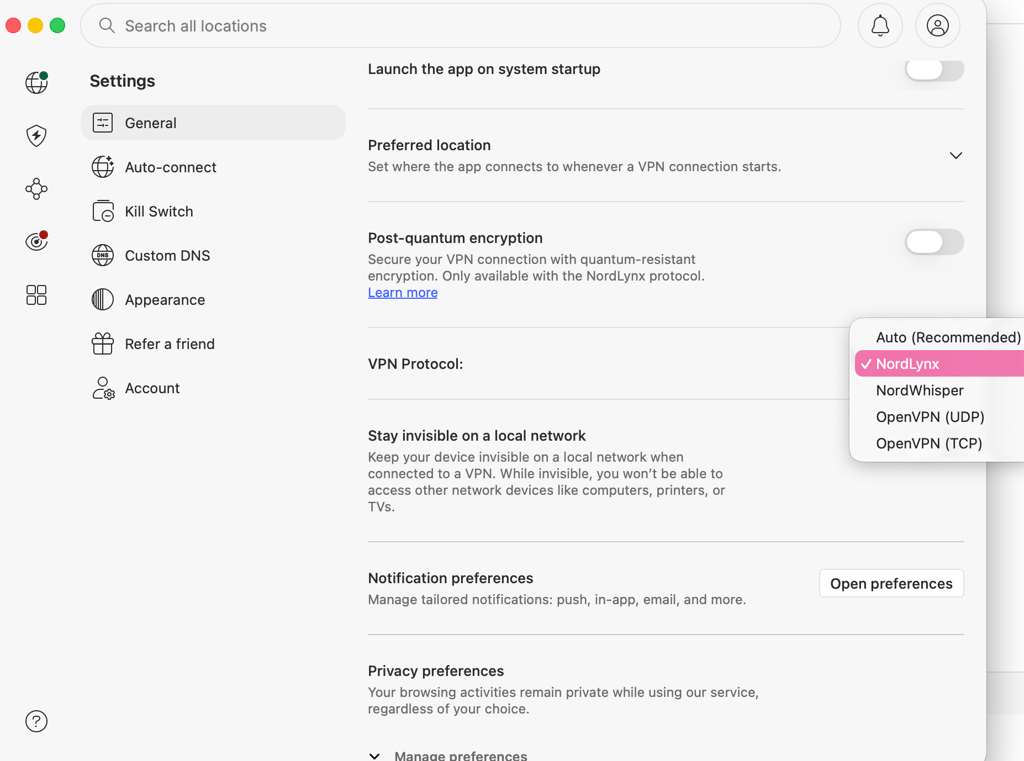Follow the Learn more link

pyautogui.click(x=402, y=293)
